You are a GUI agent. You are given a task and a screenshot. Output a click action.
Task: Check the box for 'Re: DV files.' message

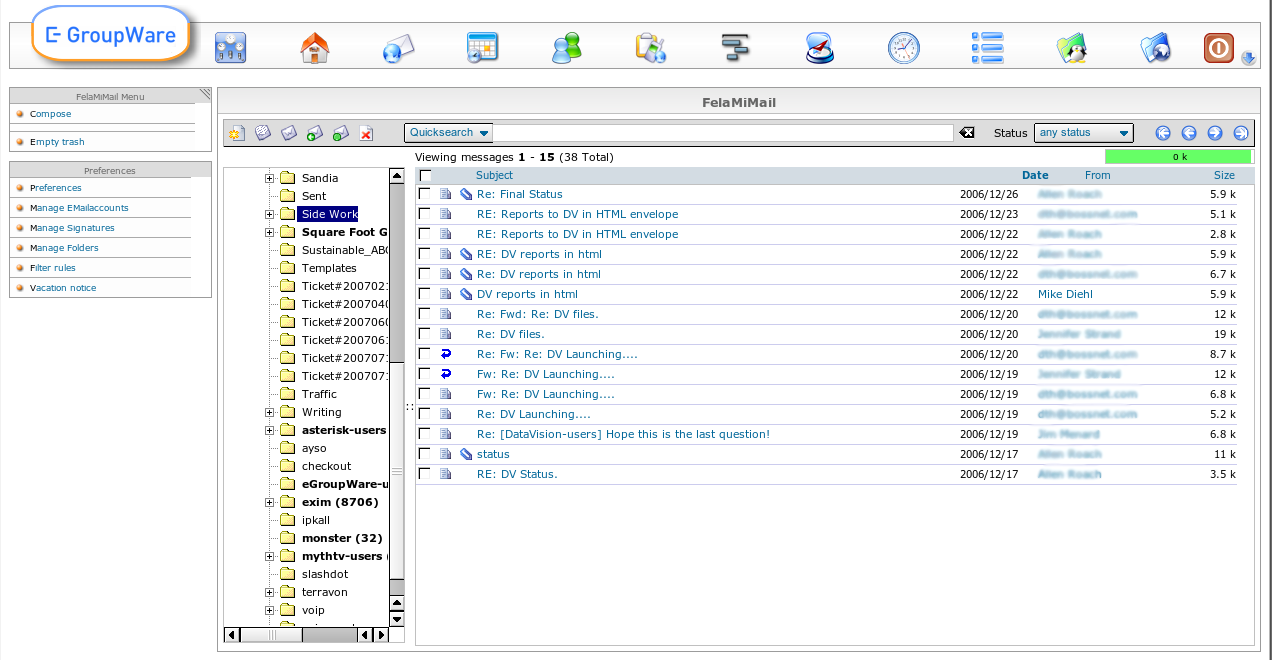[425, 334]
